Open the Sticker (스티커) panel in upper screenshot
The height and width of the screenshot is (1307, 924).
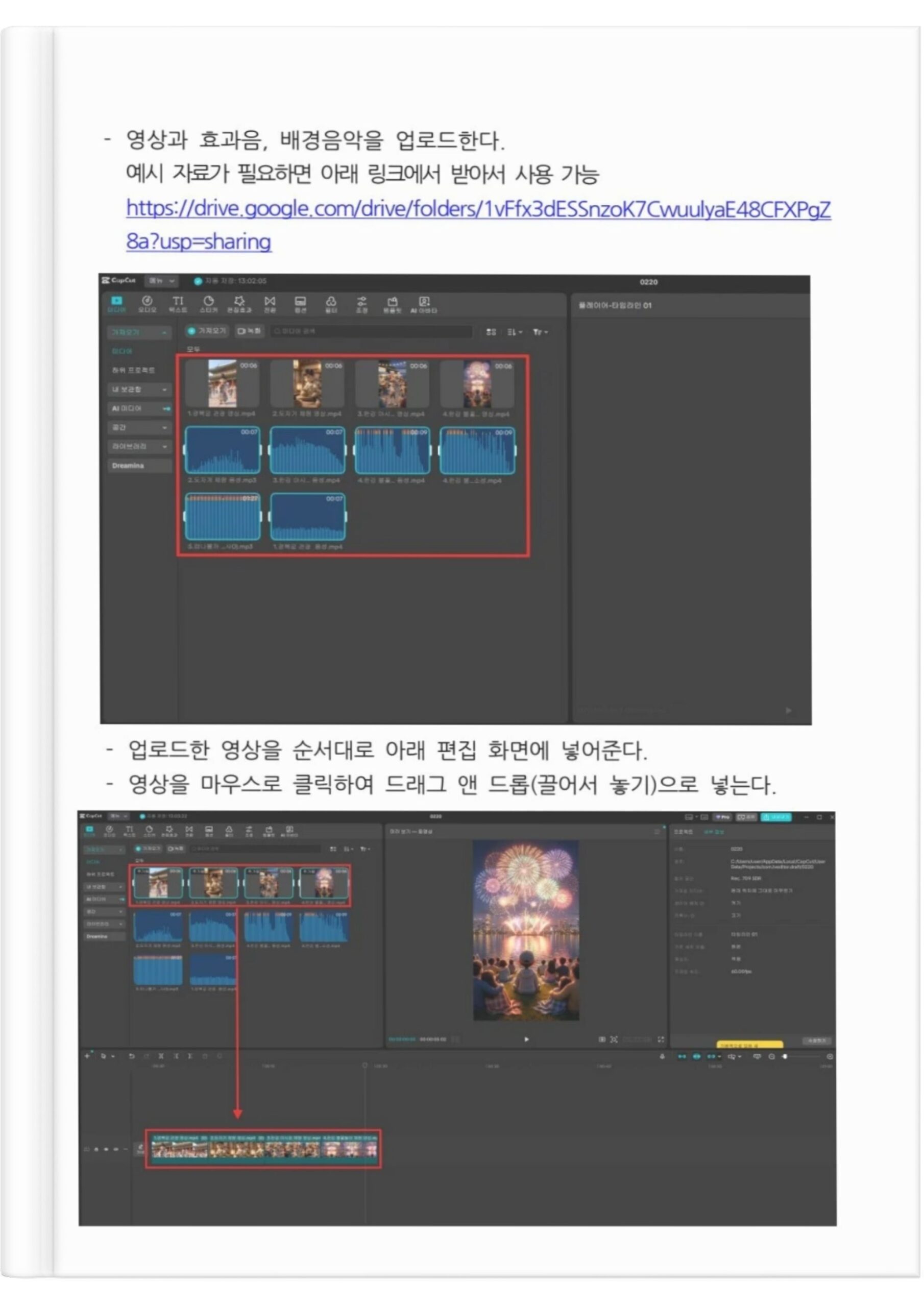pyautogui.click(x=208, y=304)
